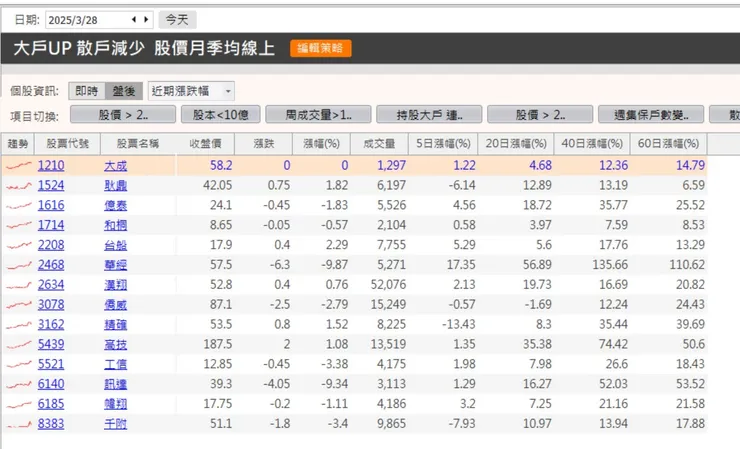Click closing price cell 58.2
Screen dimensions: 740x449
click(221, 165)
